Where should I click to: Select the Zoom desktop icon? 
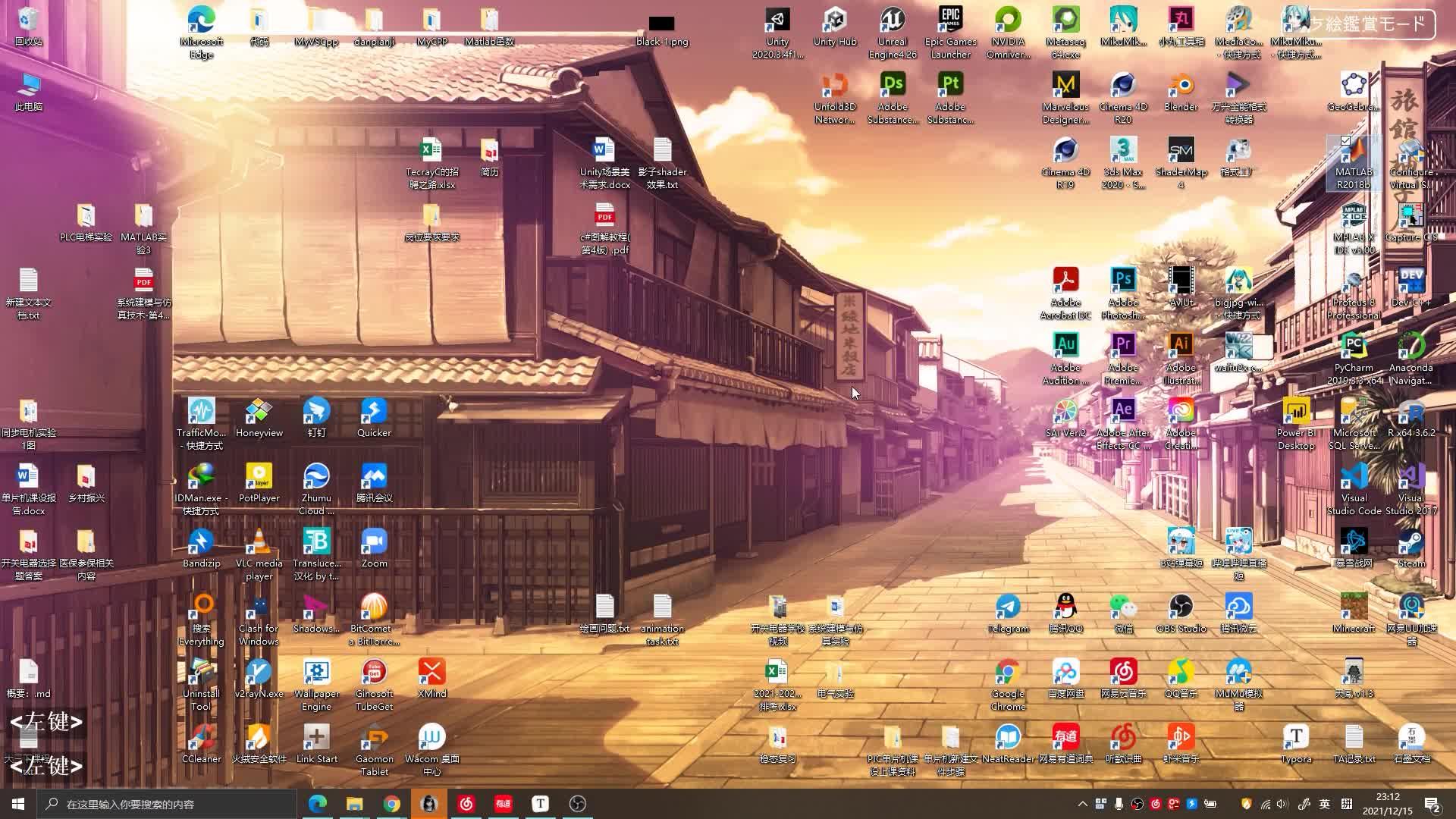click(374, 549)
